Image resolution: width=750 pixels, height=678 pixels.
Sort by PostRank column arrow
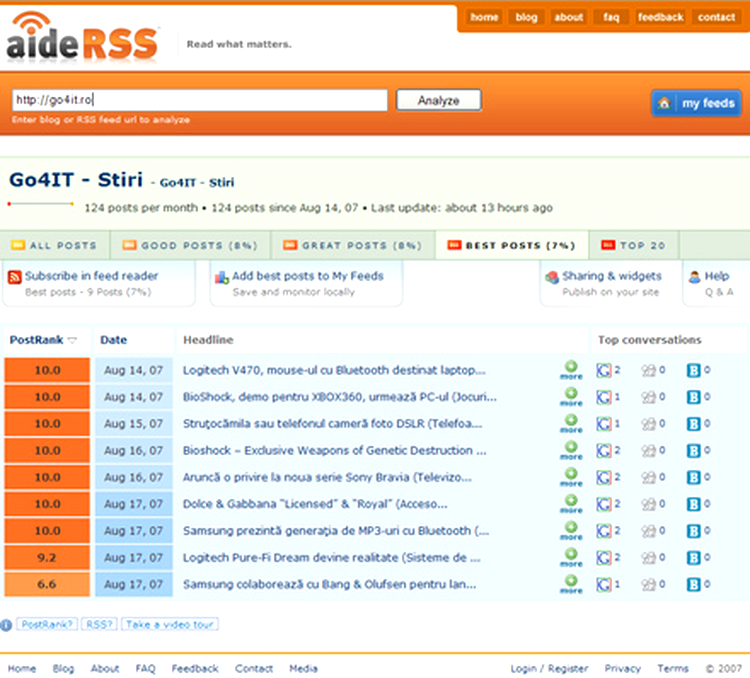(x=72, y=340)
